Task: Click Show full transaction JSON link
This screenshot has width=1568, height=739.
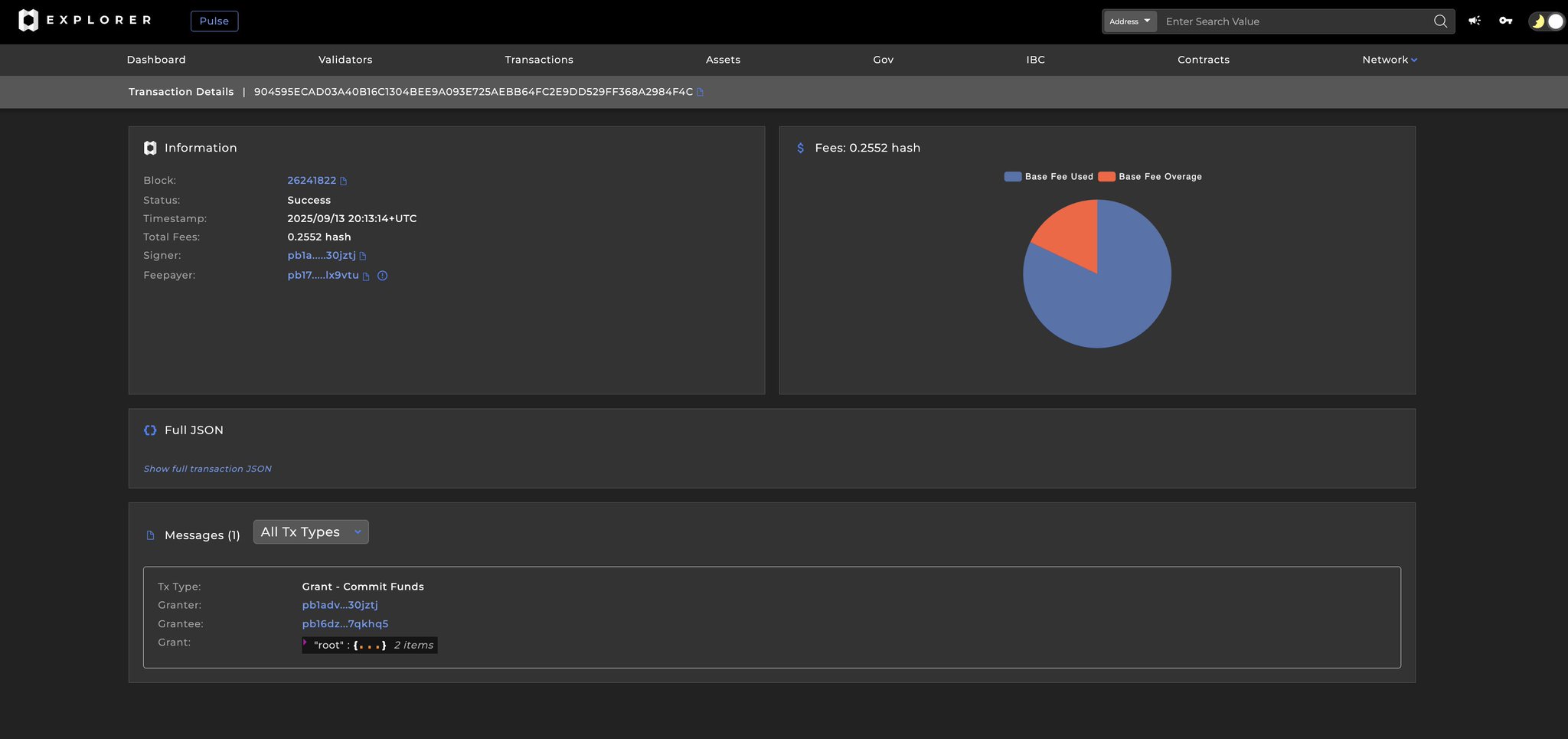Action: (207, 469)
